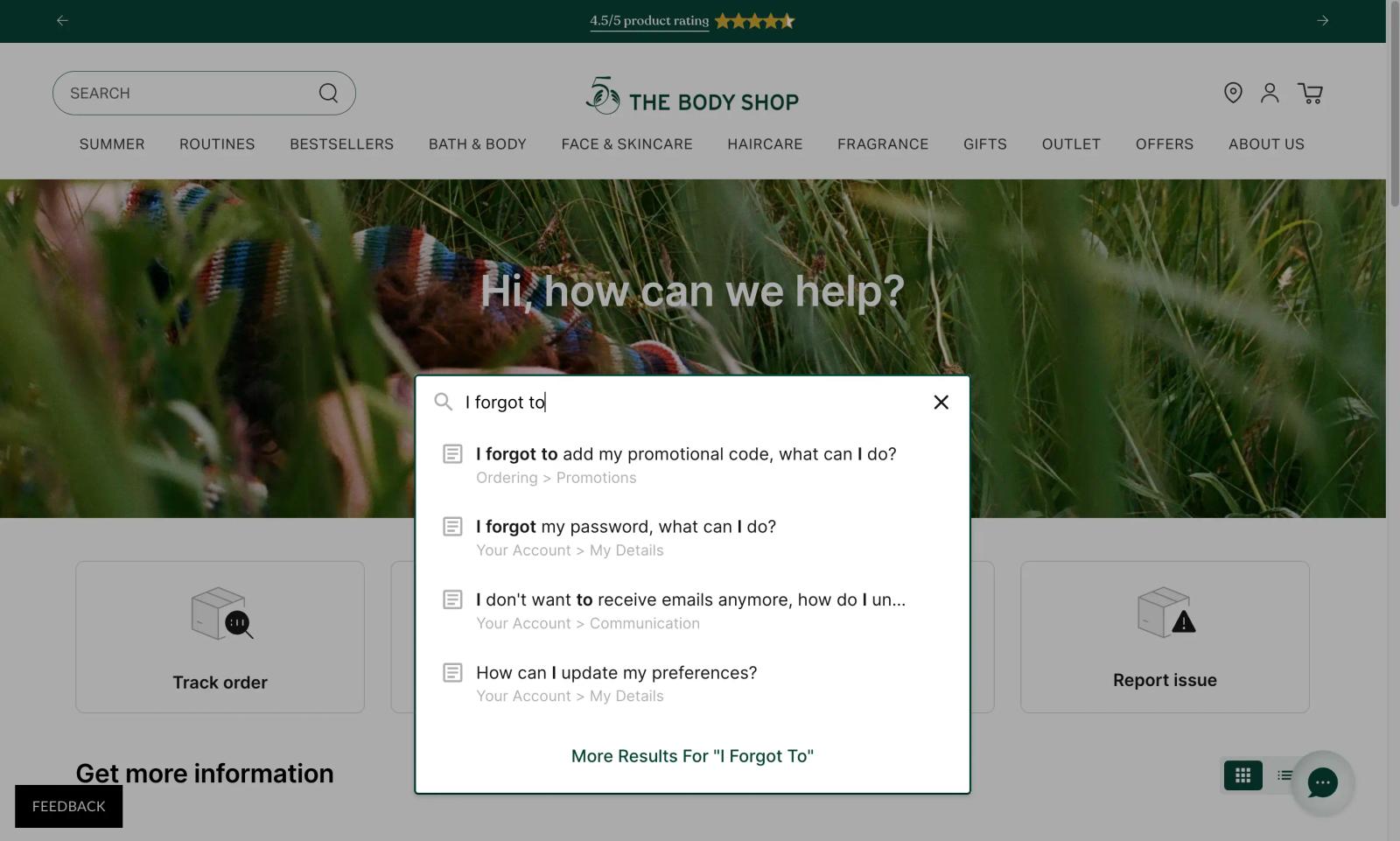
Task: Open the live chat bubble icon
Action: pos(1322,782)
